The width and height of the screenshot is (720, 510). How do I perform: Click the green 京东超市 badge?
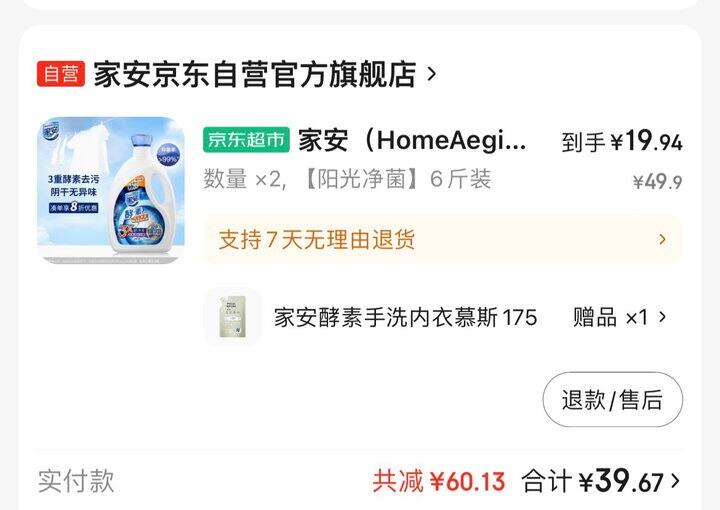point(246,140)
